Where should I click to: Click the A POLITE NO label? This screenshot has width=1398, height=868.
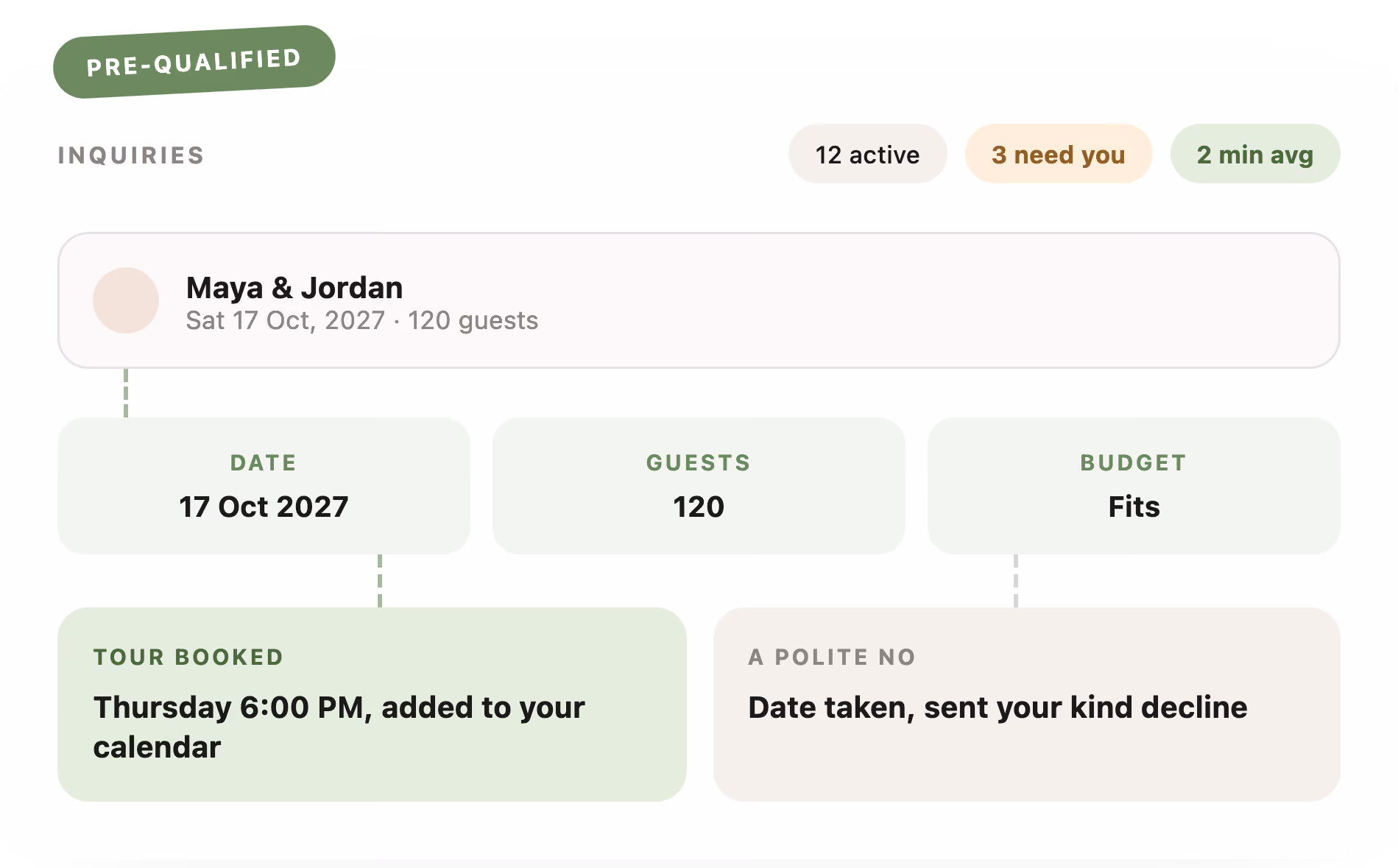coord(832,657)
